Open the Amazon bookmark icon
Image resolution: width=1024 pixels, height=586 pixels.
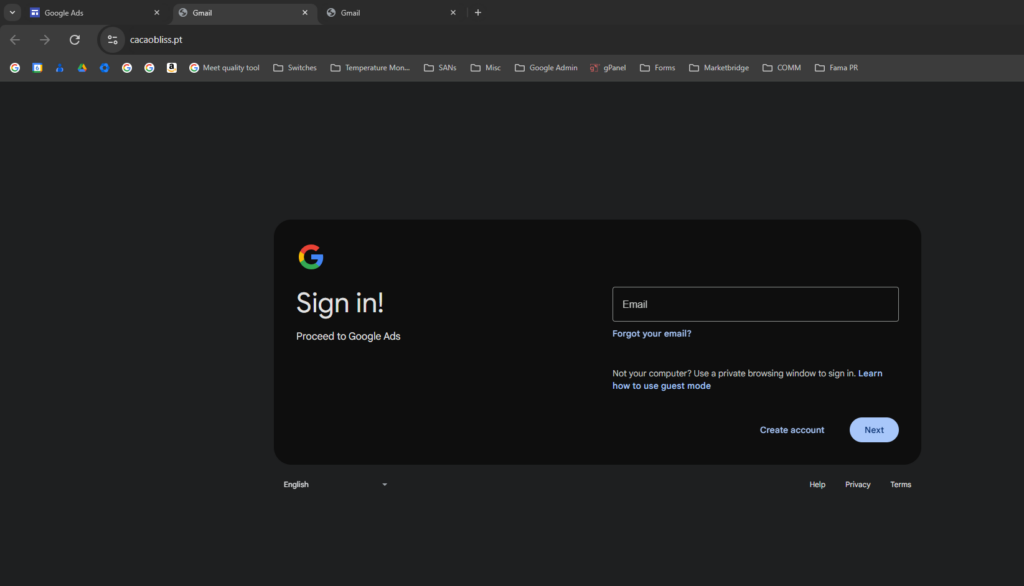(172, 68)
